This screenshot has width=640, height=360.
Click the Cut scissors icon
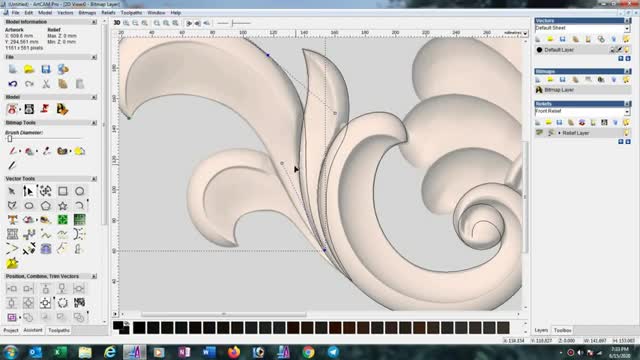tap(46, 84)
